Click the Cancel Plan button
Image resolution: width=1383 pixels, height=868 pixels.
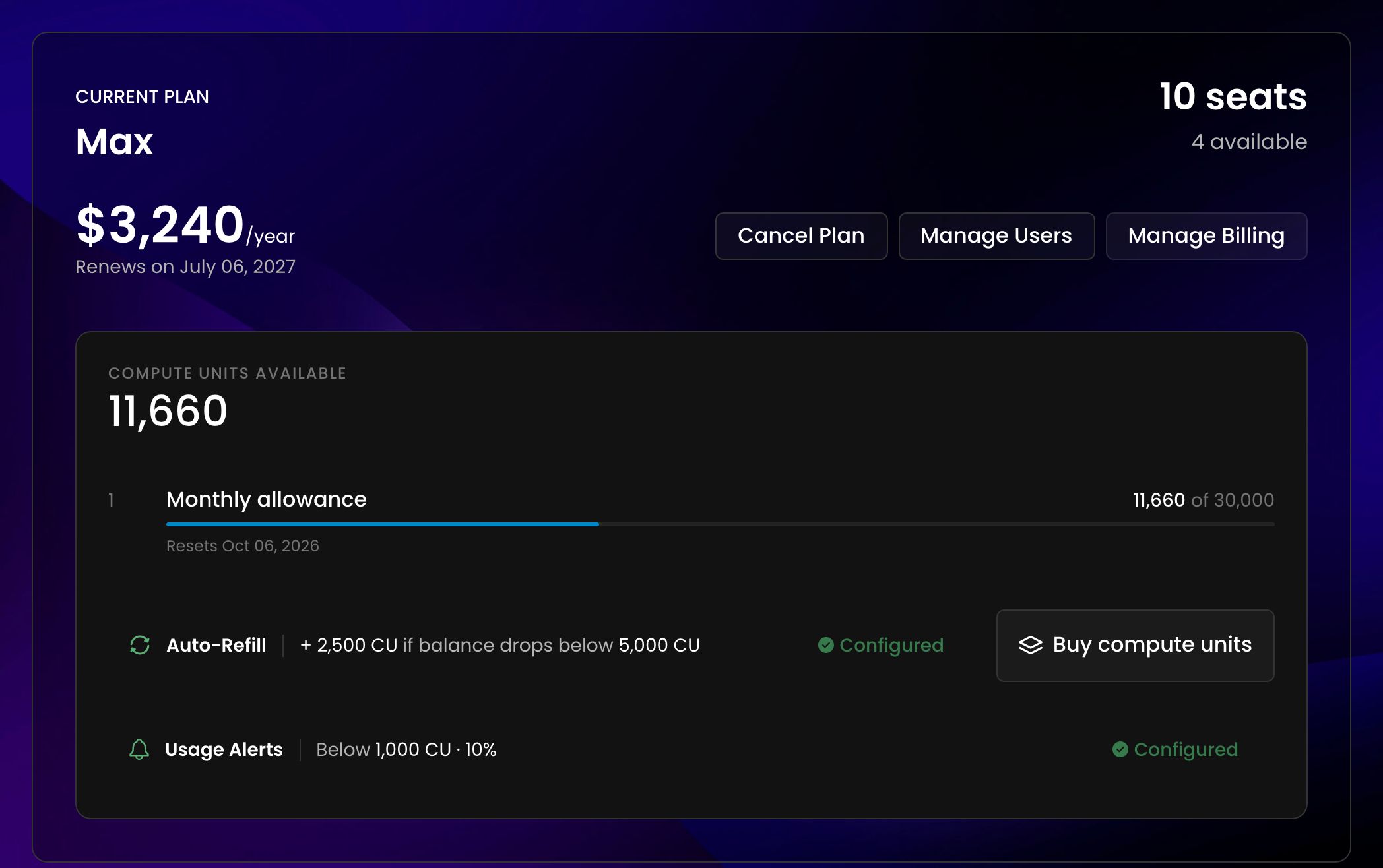[x=801, y=235]
